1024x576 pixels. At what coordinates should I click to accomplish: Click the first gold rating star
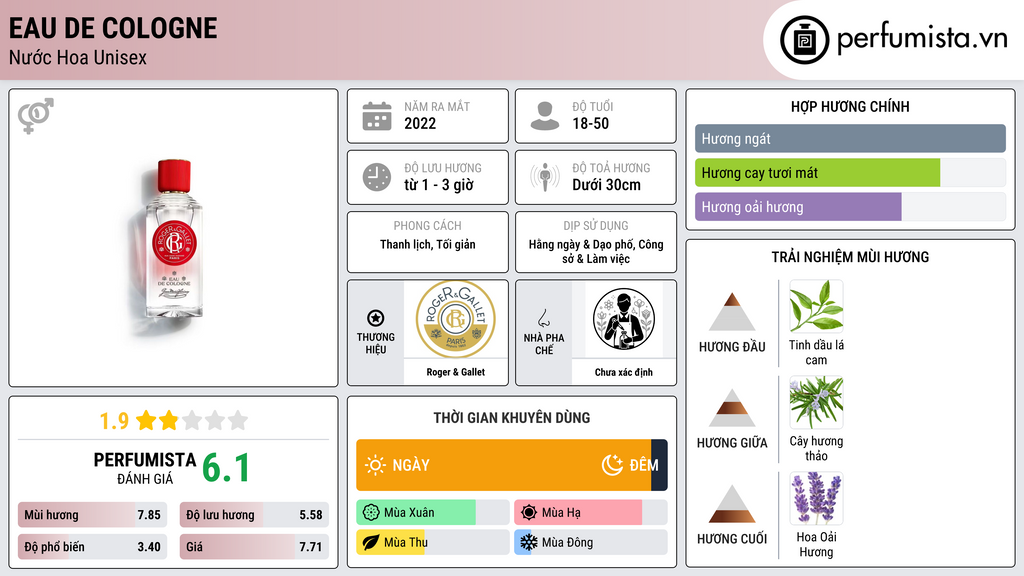[x=146, y=420]
